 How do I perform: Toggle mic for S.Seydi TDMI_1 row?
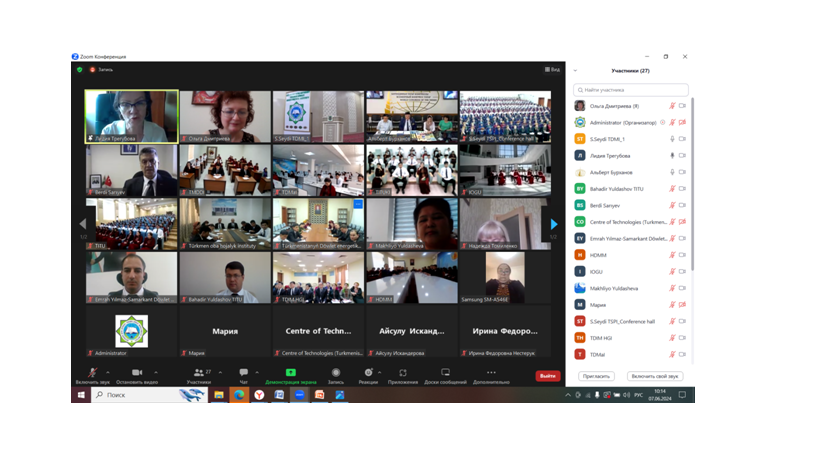672,139
